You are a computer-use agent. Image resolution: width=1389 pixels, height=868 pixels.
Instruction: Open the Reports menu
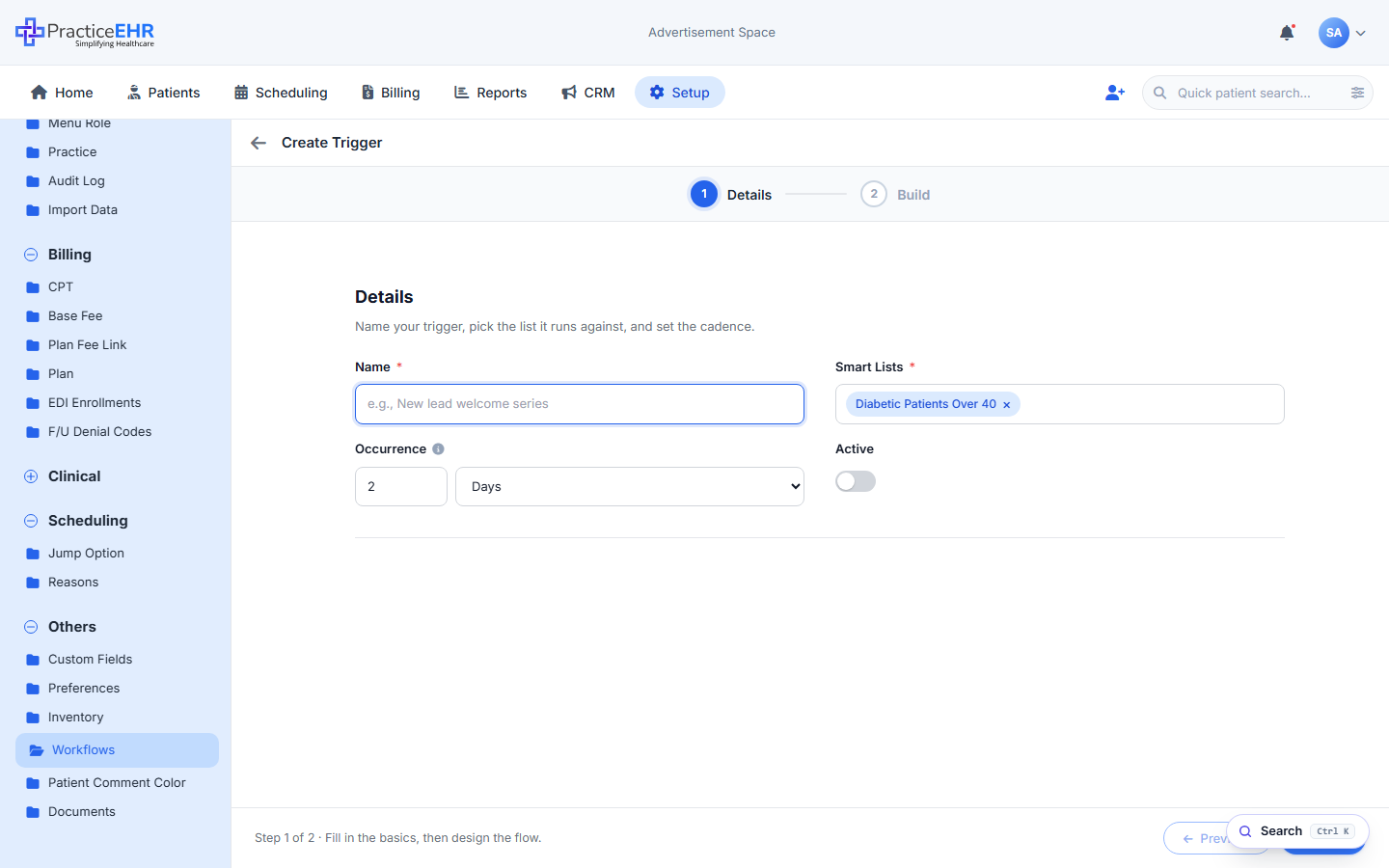(x=491, y=93)
